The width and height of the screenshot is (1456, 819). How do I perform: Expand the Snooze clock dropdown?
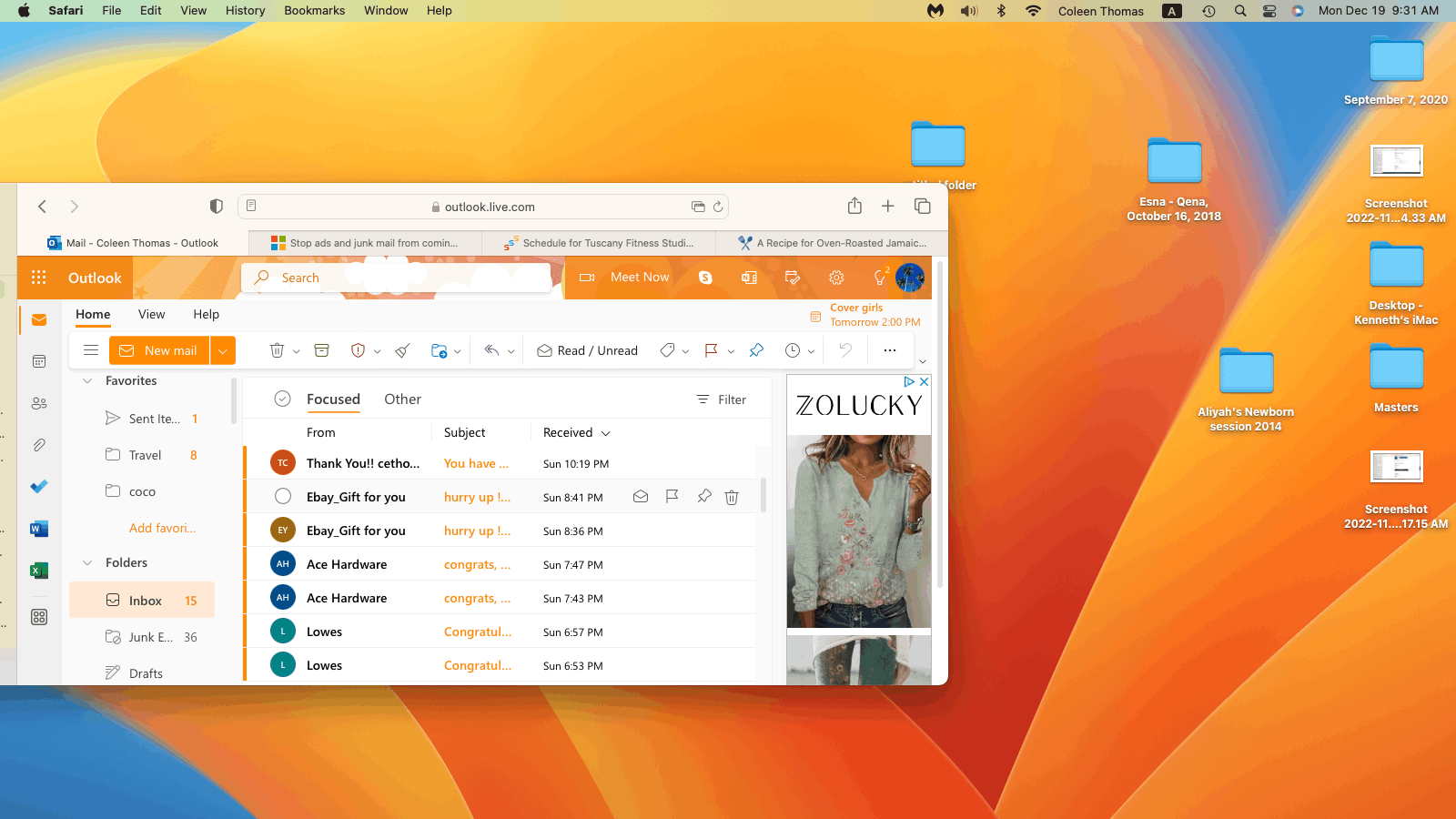(x=811, y=351)
